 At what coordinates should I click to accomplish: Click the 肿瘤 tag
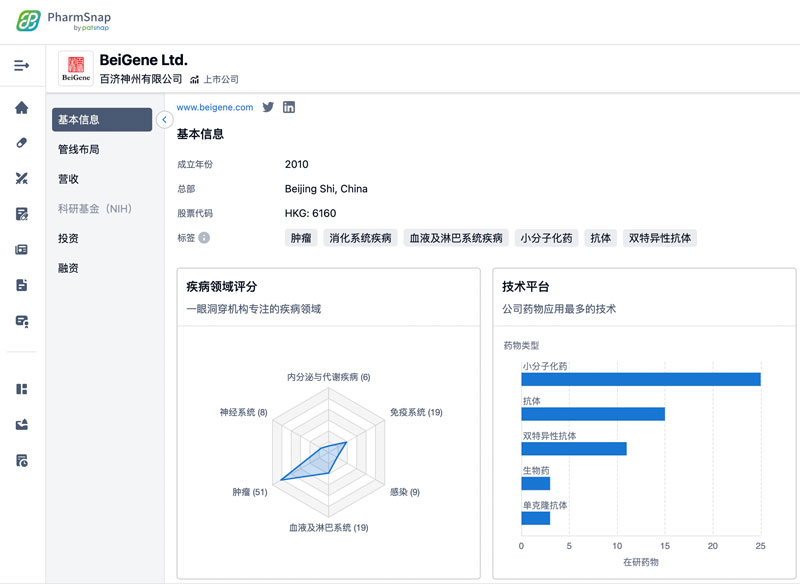click(301, 238)
